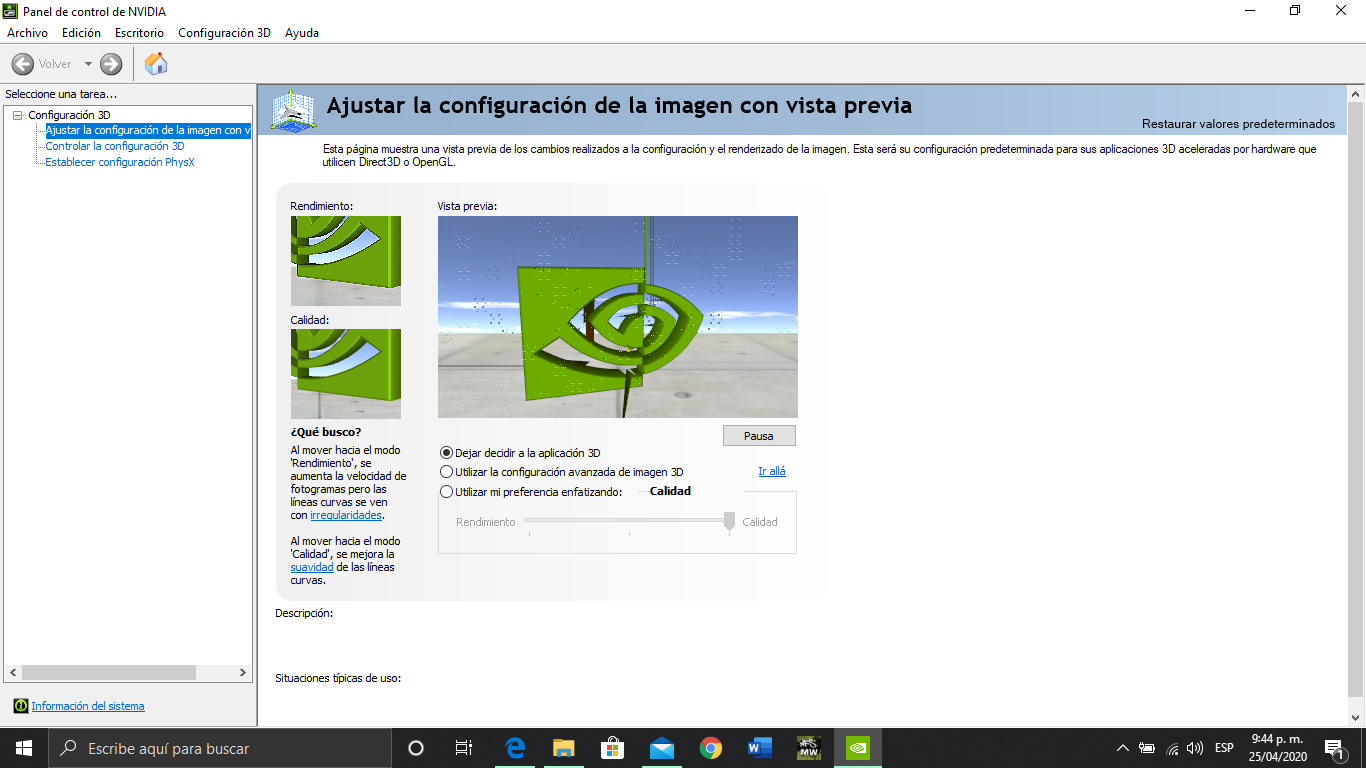Open the Ayuda menu
This screenshot has width=1366, height=768.
[302, 33]
